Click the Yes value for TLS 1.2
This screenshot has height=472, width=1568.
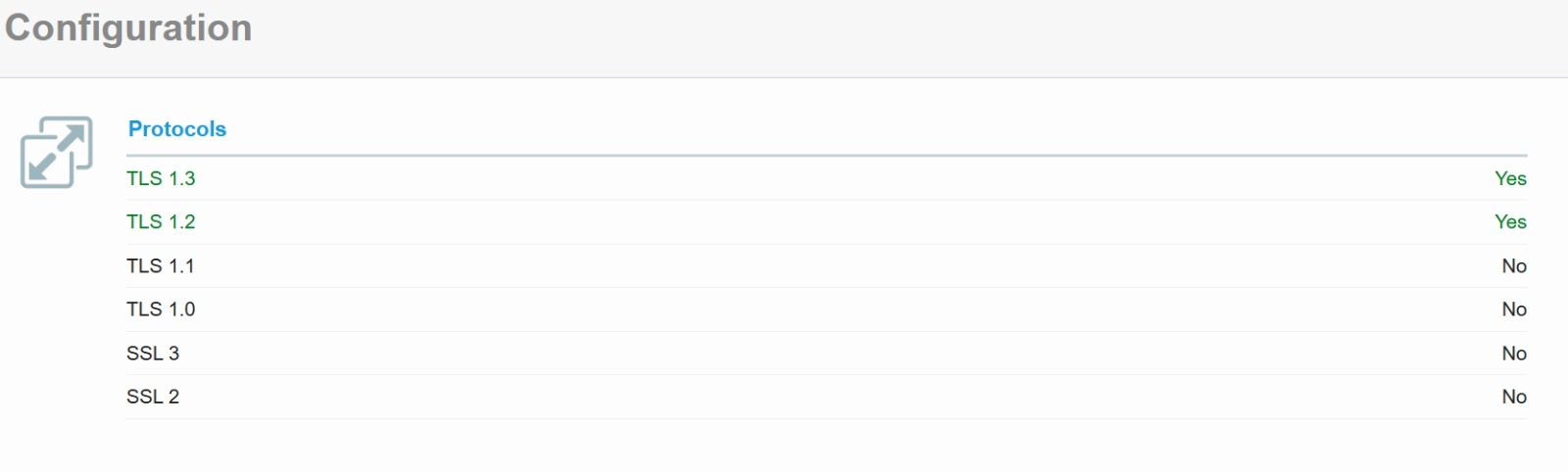point(1510,221)
